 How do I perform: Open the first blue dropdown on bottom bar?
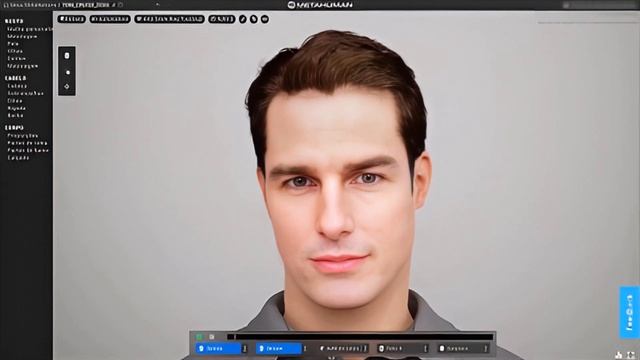pos(218,348)
